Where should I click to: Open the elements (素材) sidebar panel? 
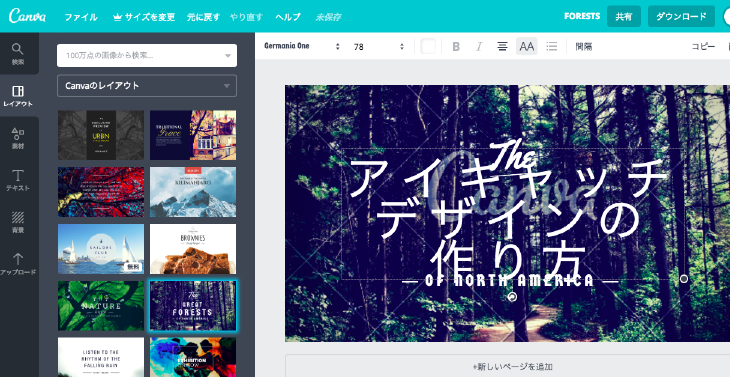pos(18,138)
